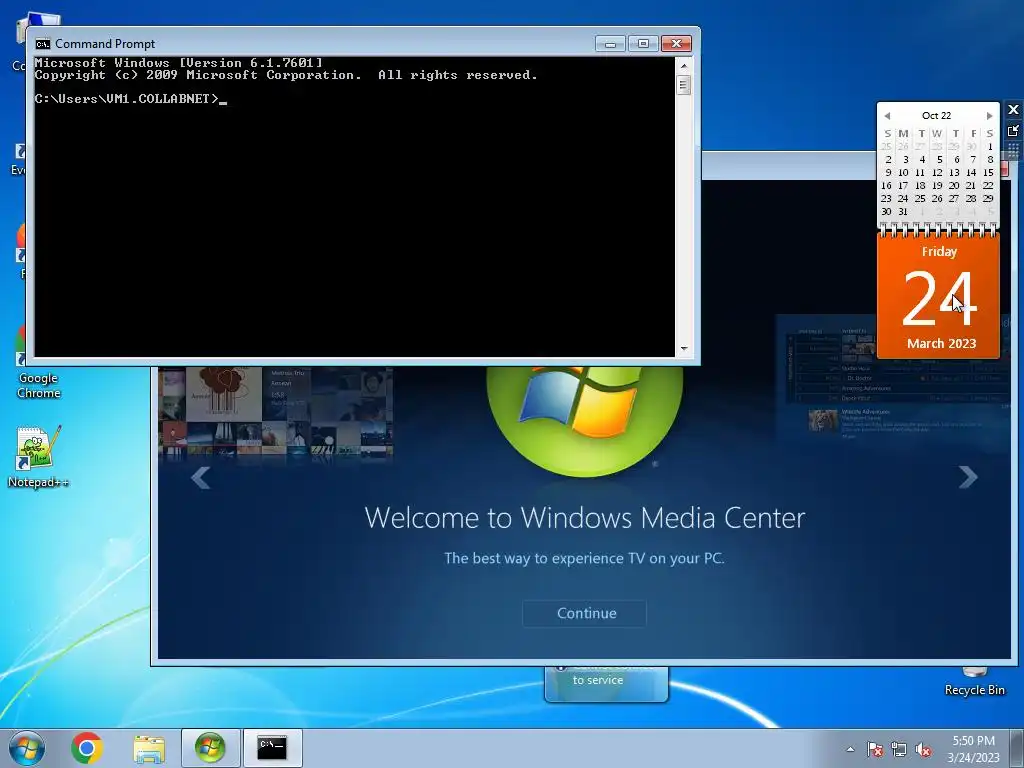Viewport: 1024px width, 768px height.
Task: Click the 'to service' gadget panel
Action: 606,684
